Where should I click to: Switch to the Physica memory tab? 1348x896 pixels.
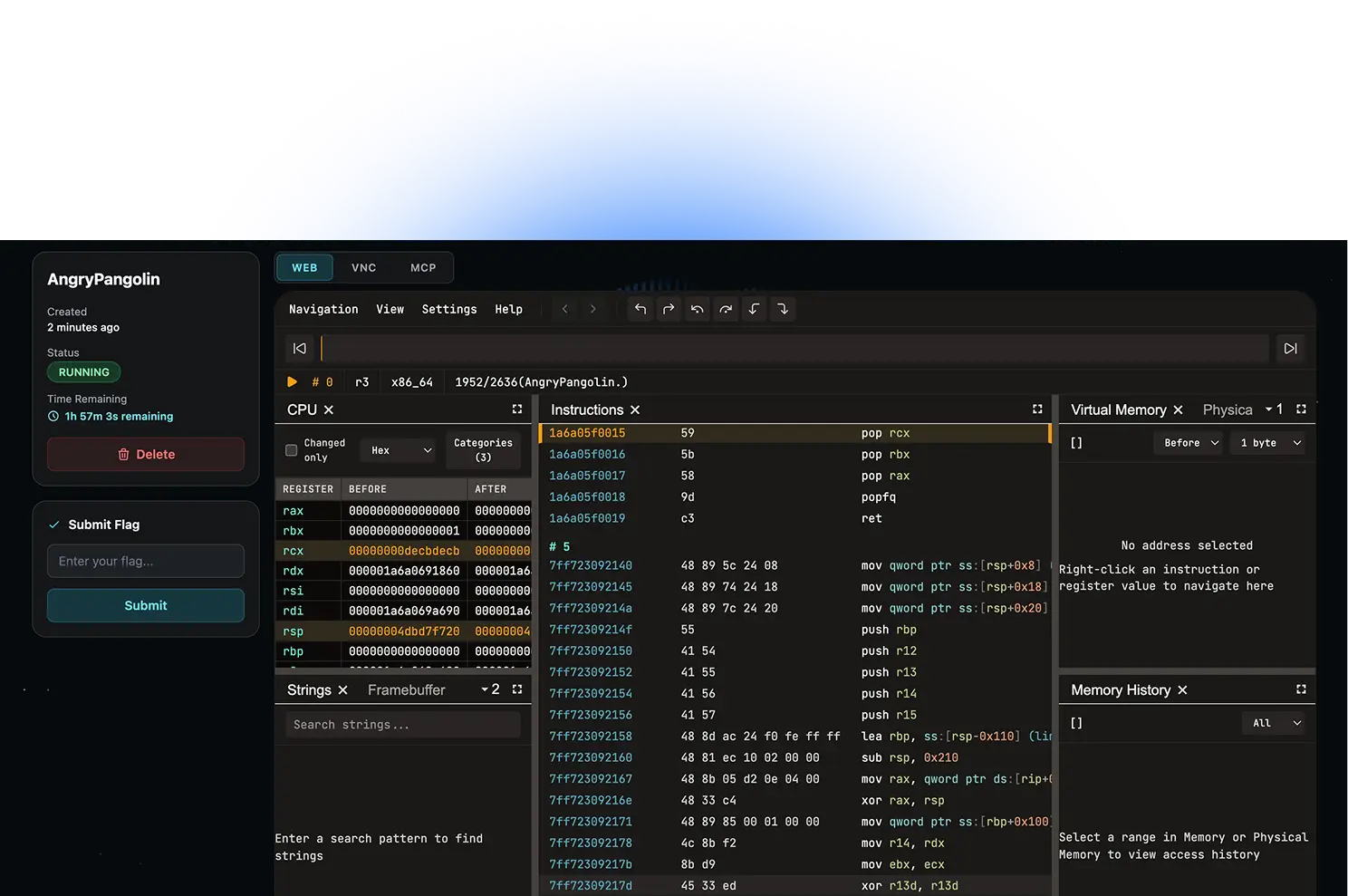tap(1228, 410)
